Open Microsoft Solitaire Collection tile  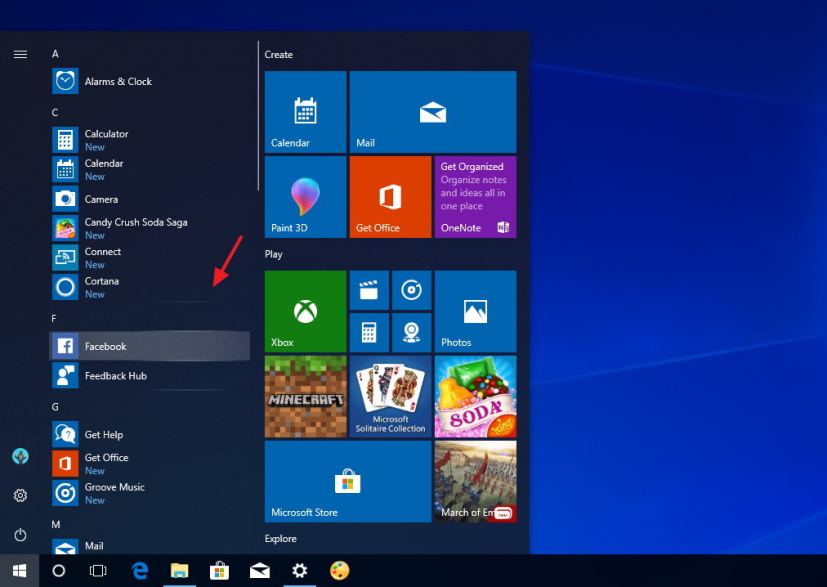pyautogui.click(x=390, y=396)
